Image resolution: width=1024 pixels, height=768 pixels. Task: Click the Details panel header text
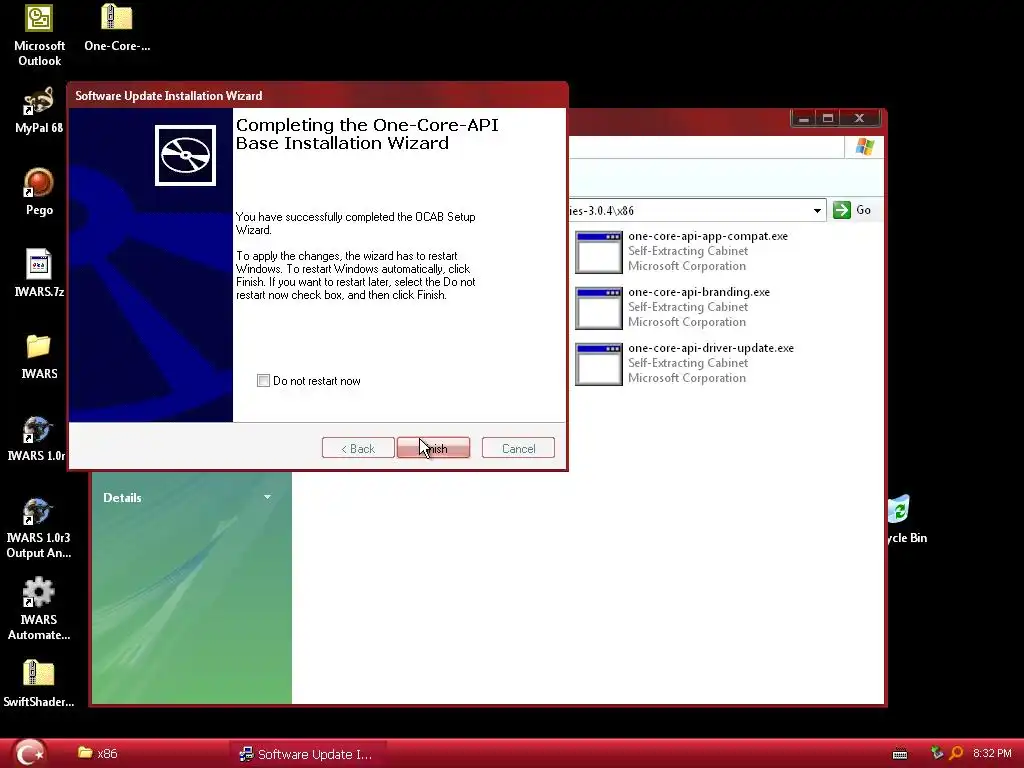[122, 498]
